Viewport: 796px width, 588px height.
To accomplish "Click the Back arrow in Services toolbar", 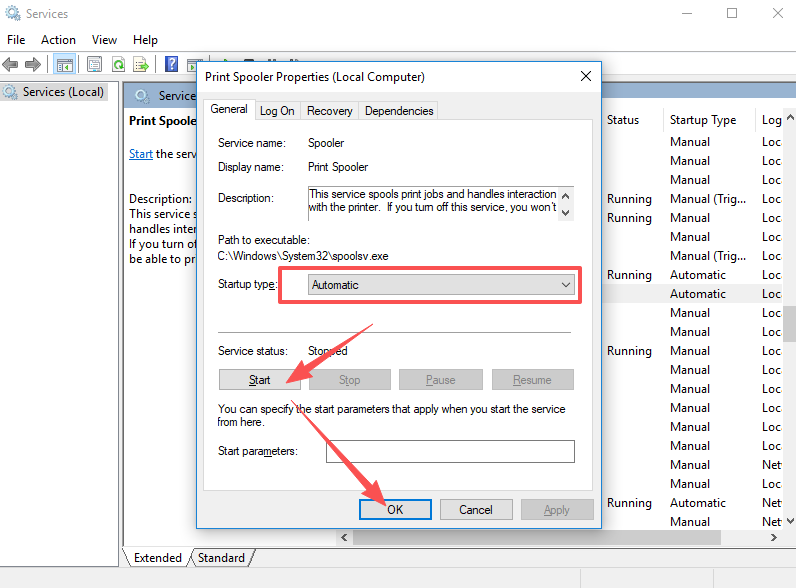I will [x=10, y=64].
